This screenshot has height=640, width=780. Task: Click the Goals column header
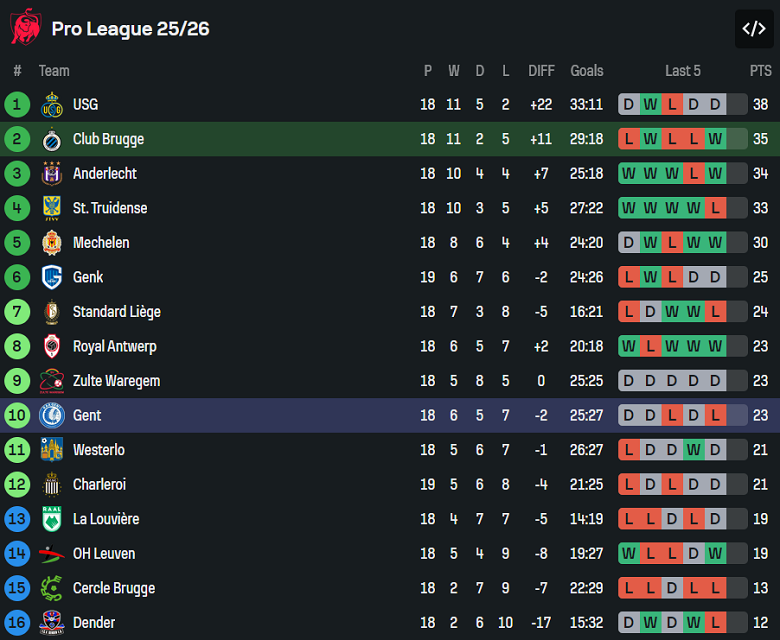(587, 70)
